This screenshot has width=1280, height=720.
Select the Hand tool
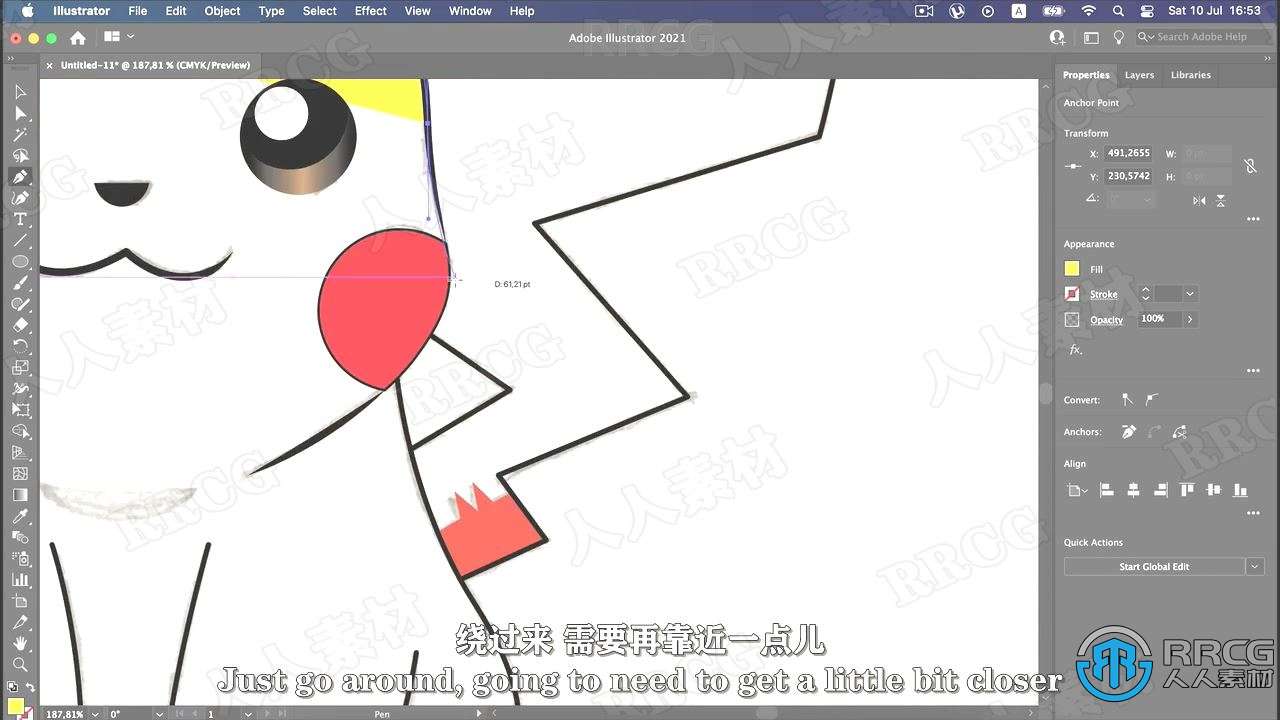tap(20, 643)
